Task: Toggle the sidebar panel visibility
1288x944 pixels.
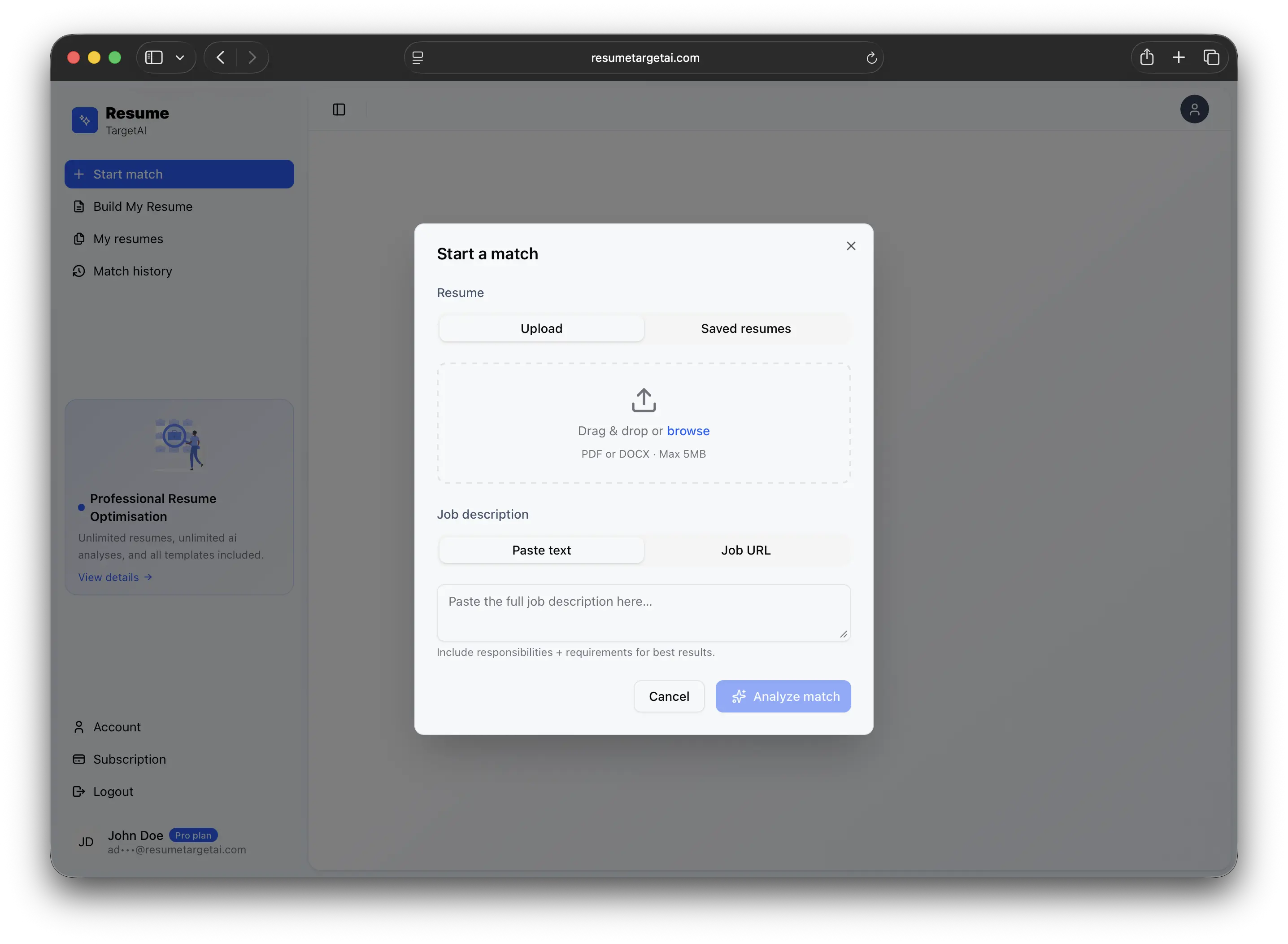Action: point(339,109)
